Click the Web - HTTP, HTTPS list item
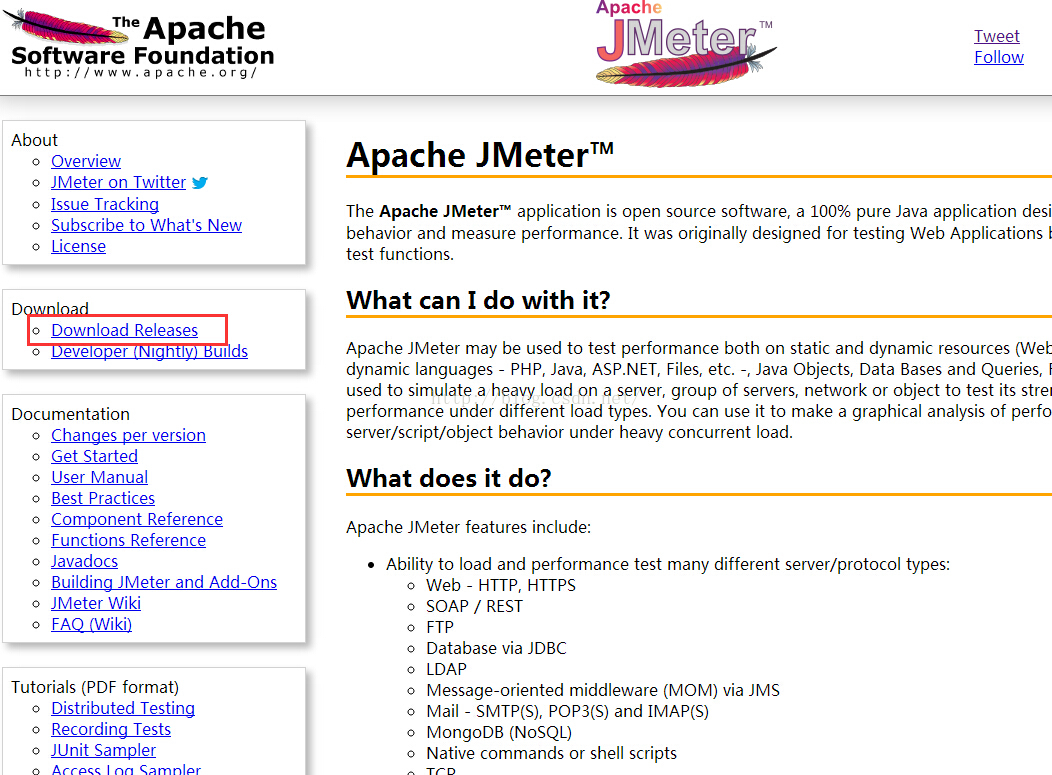Viewport: 1052px width, 775px height. pos(501,586)
